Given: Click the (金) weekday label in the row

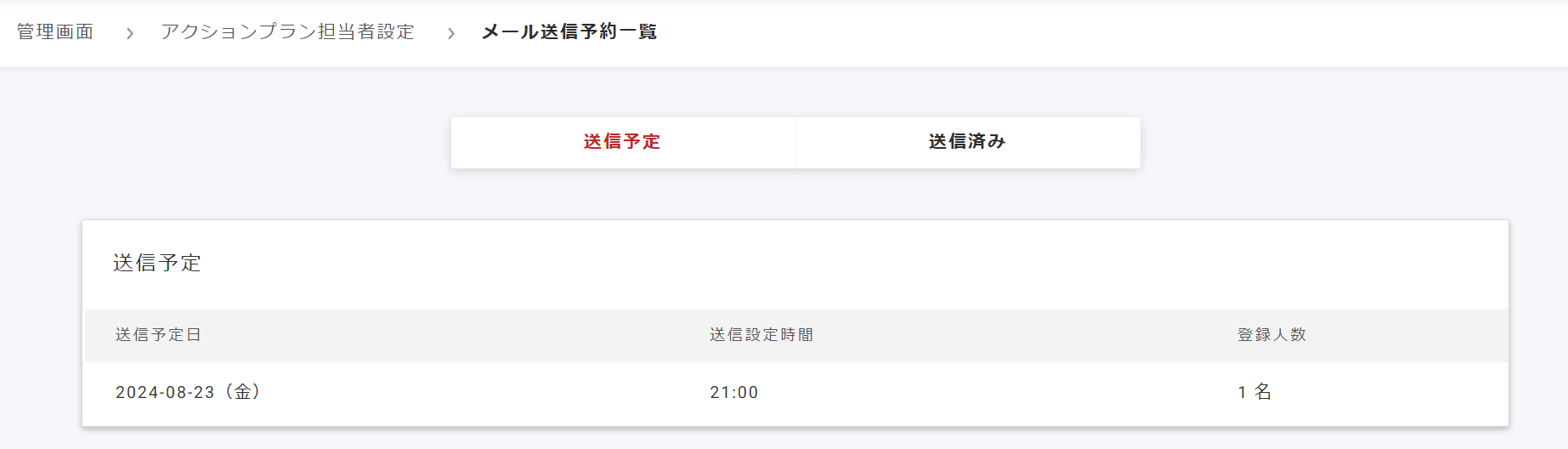Looking at the screenshot, I should (x=243, y=392).
